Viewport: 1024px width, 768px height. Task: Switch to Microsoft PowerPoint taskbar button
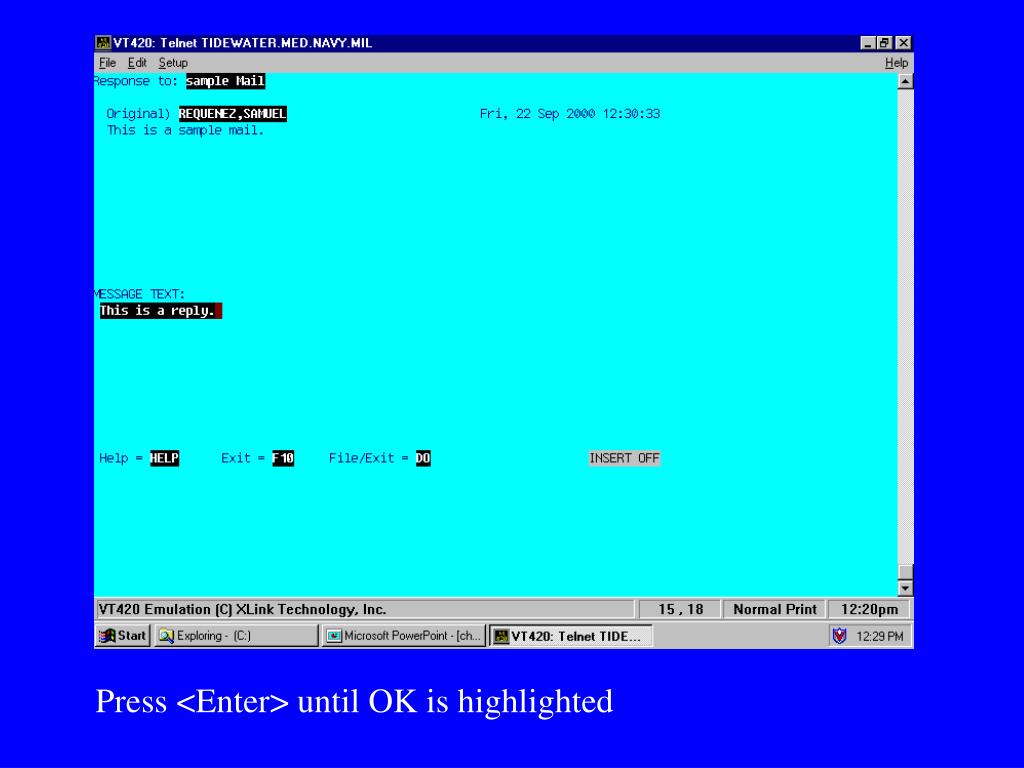pyautogui.click(x=404, y=635)
